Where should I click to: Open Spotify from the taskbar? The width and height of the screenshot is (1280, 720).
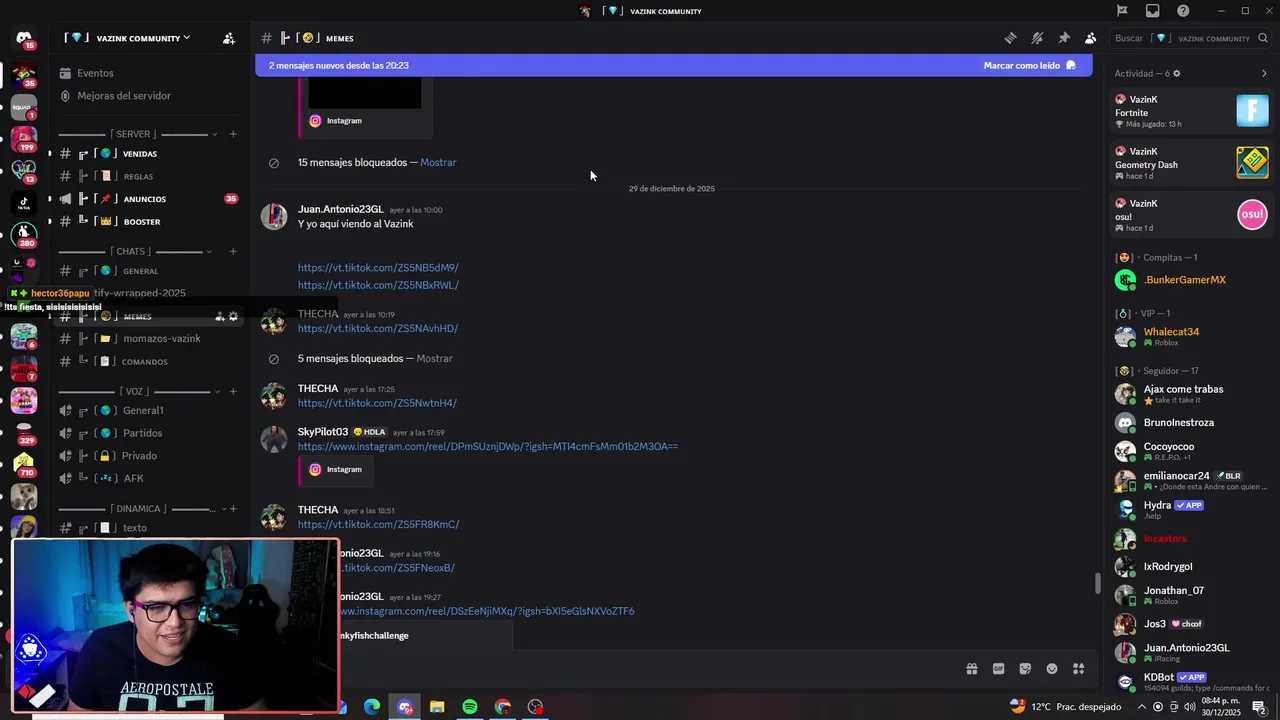(470, 707)
